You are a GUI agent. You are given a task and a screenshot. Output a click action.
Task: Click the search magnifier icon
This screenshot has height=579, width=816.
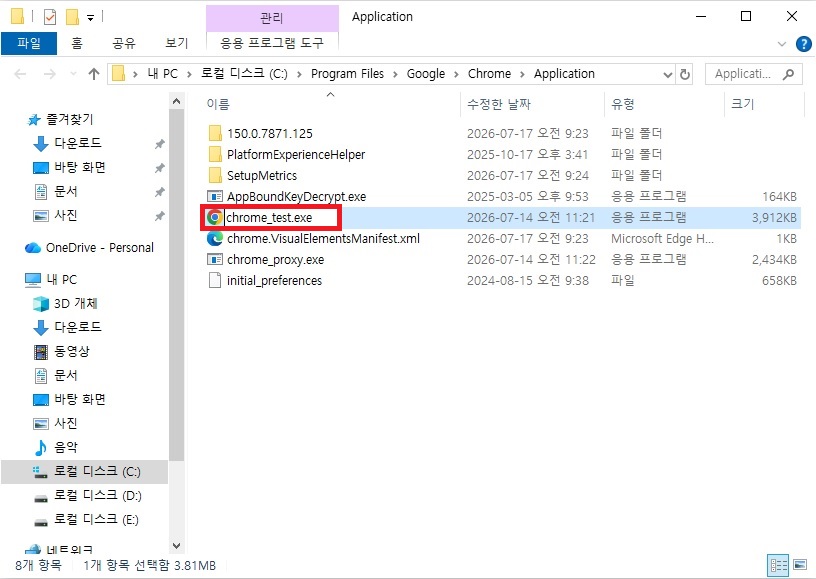(x=789, y=74)
